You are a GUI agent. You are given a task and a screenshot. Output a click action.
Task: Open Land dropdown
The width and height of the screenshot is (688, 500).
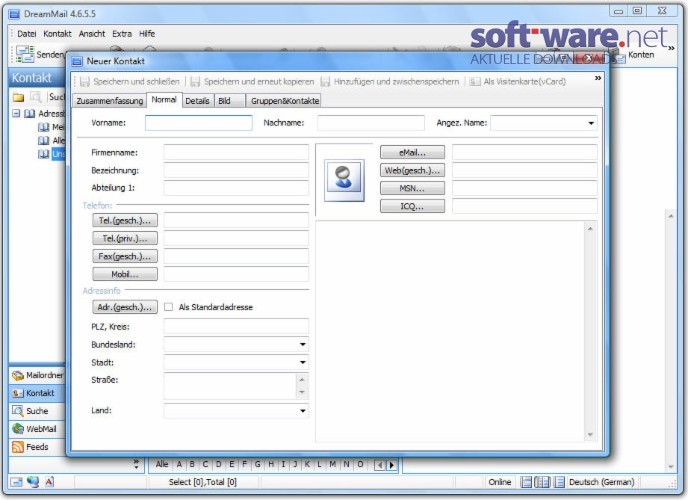click(303, 411)
